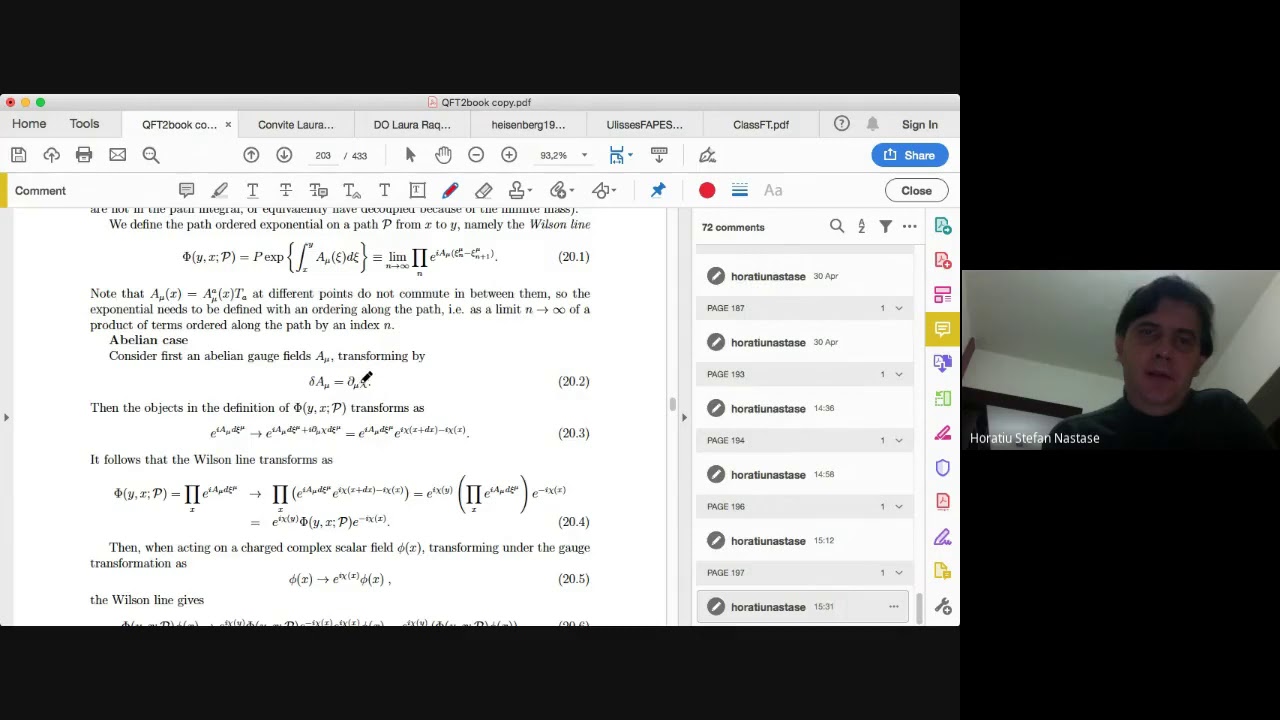Toggle keep tool selected pin
1280x720 pixels.
658,190
